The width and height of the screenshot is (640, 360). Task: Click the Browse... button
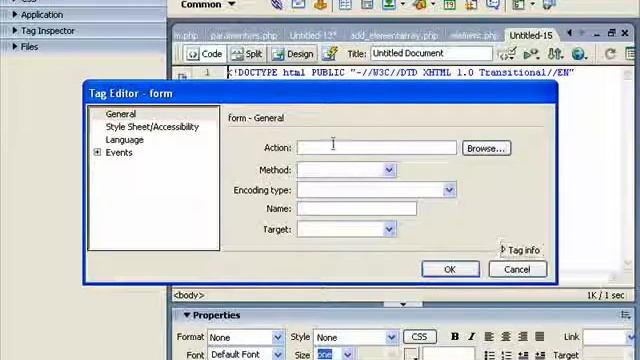[x=486, y=148]
